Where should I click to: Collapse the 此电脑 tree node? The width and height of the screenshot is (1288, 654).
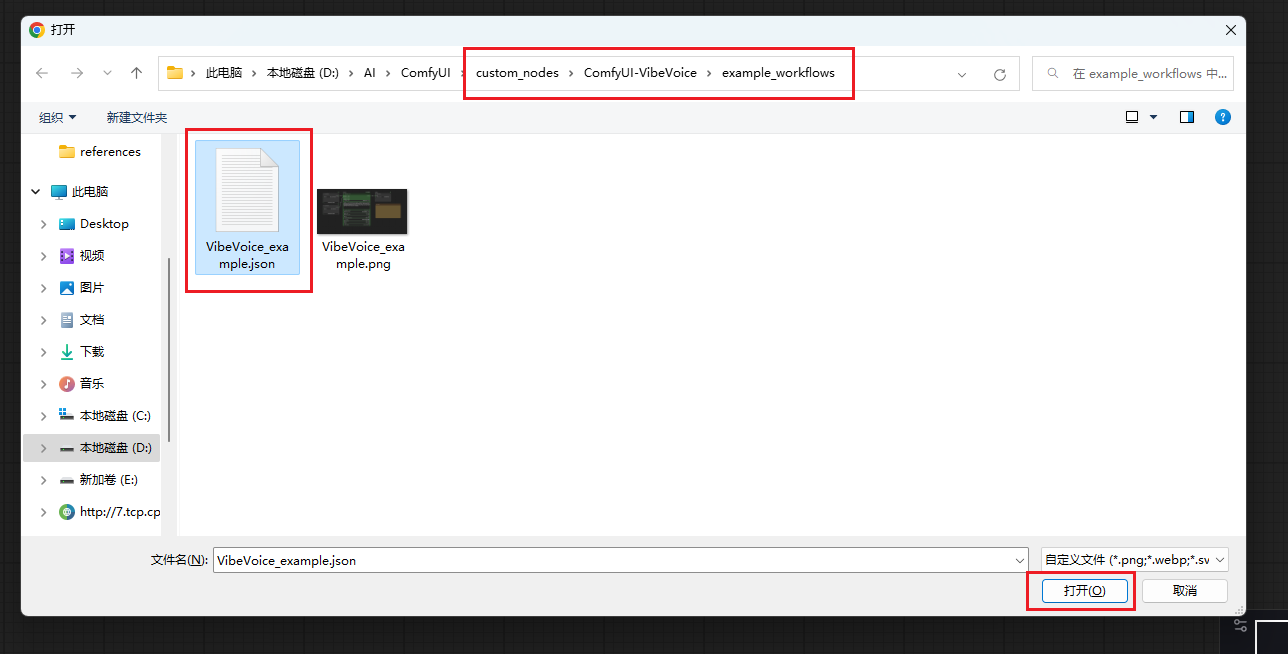pyautogui.click(x=35, y=191)
